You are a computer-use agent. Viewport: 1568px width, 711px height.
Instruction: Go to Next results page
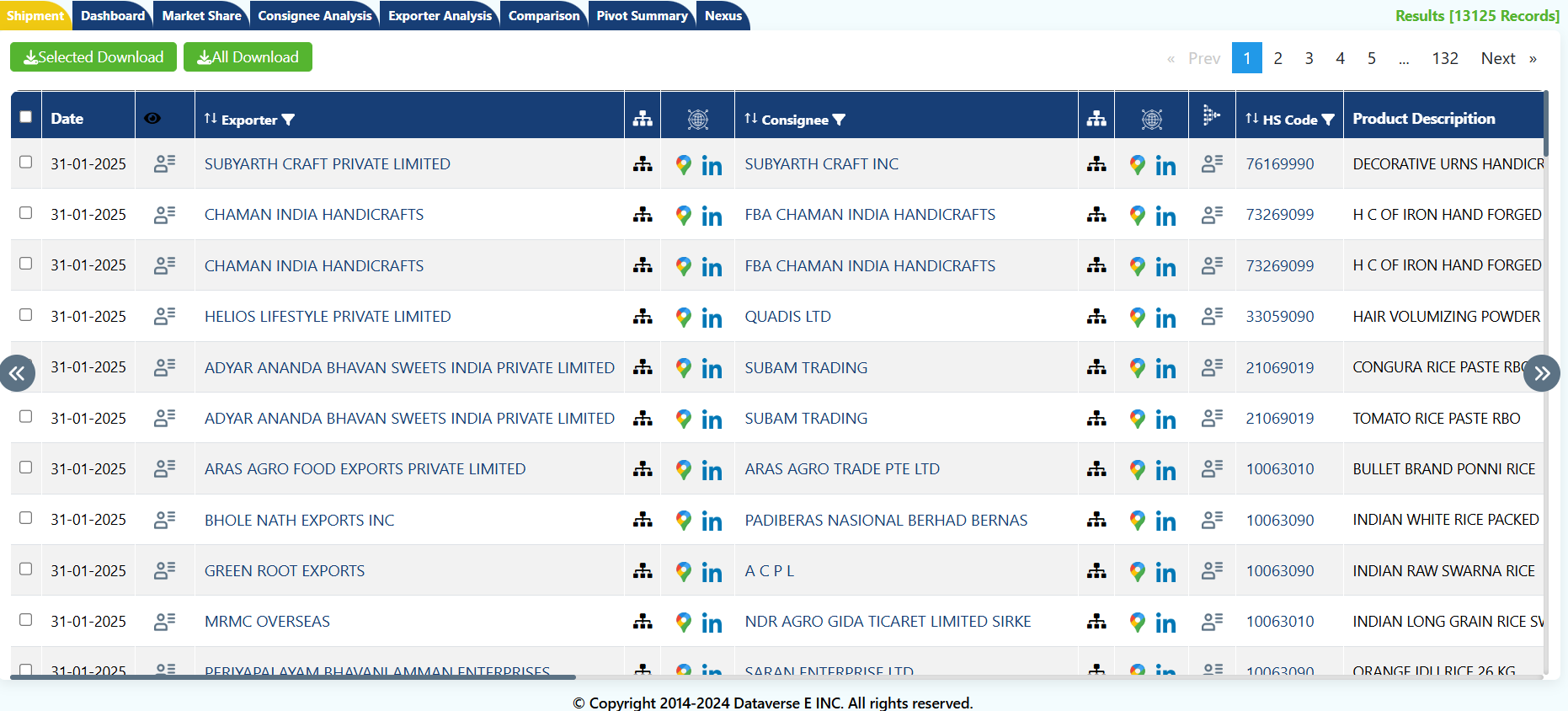(1498, 58)
